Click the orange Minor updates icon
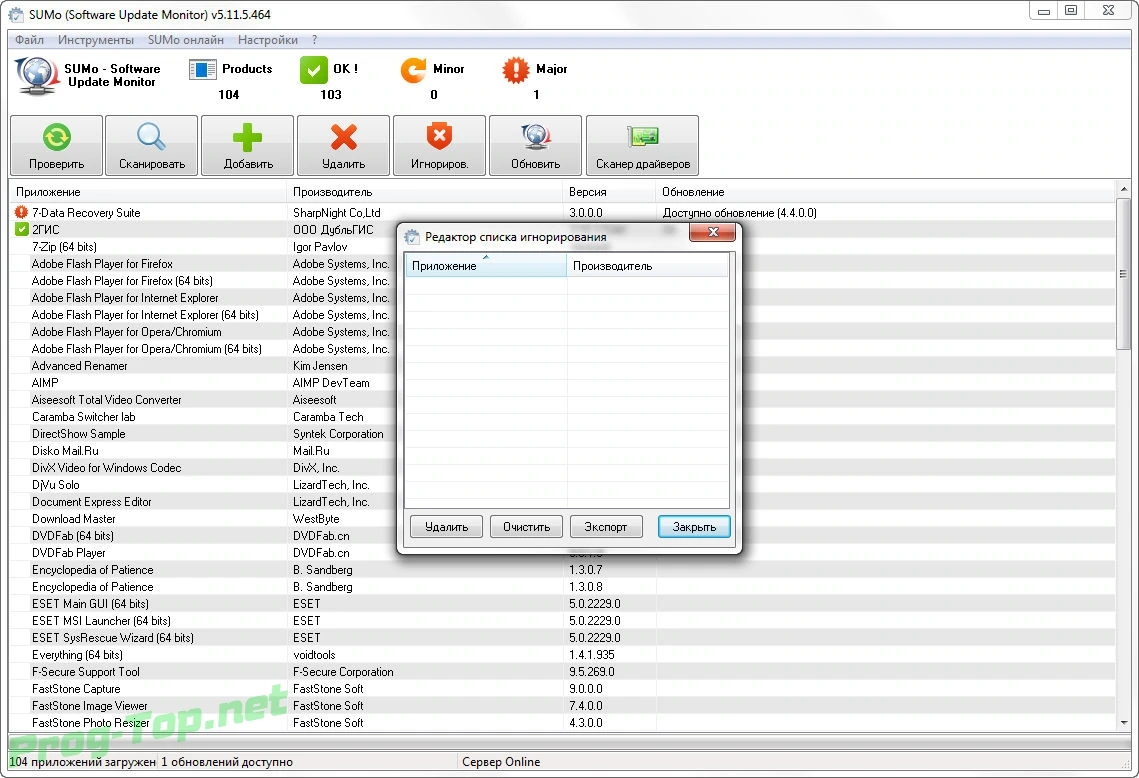Screen dimensions: 1139x778 coord(413,70)
